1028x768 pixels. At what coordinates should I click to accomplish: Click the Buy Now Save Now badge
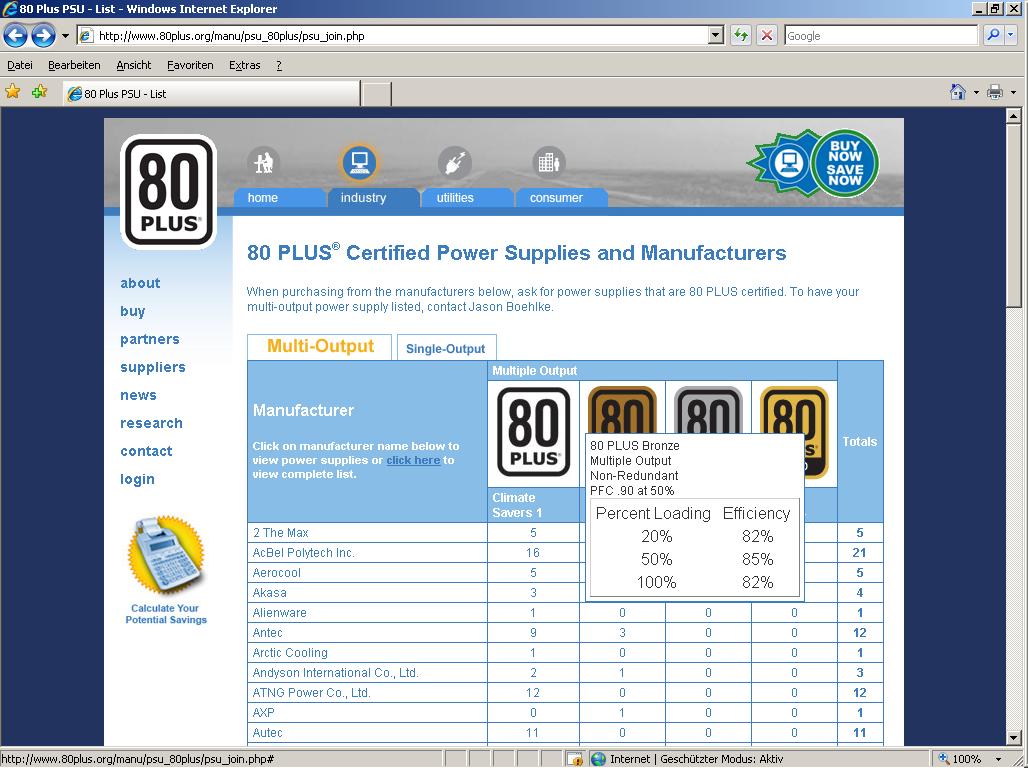814,163
